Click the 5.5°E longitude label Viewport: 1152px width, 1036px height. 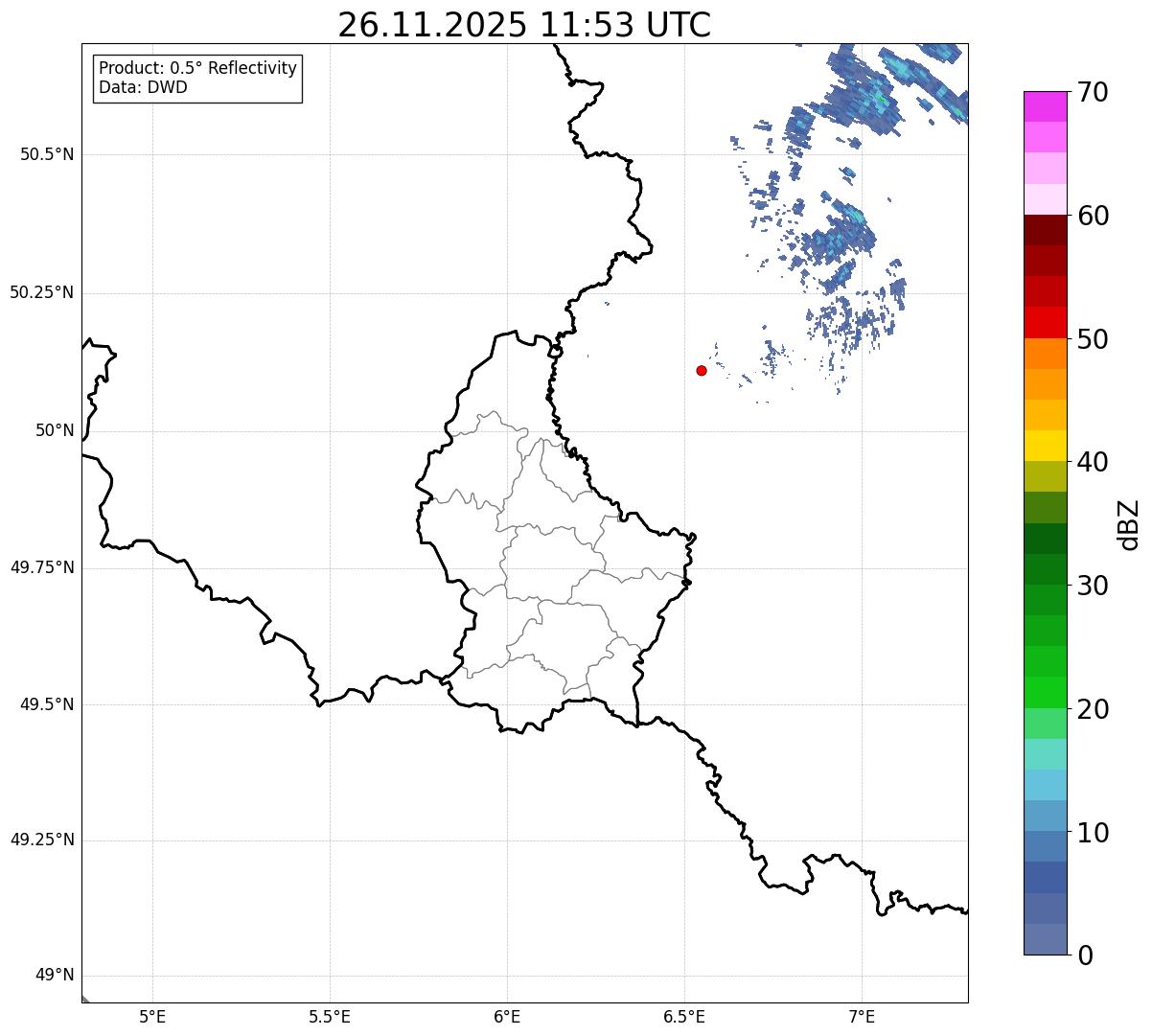tap(330, 1017)
